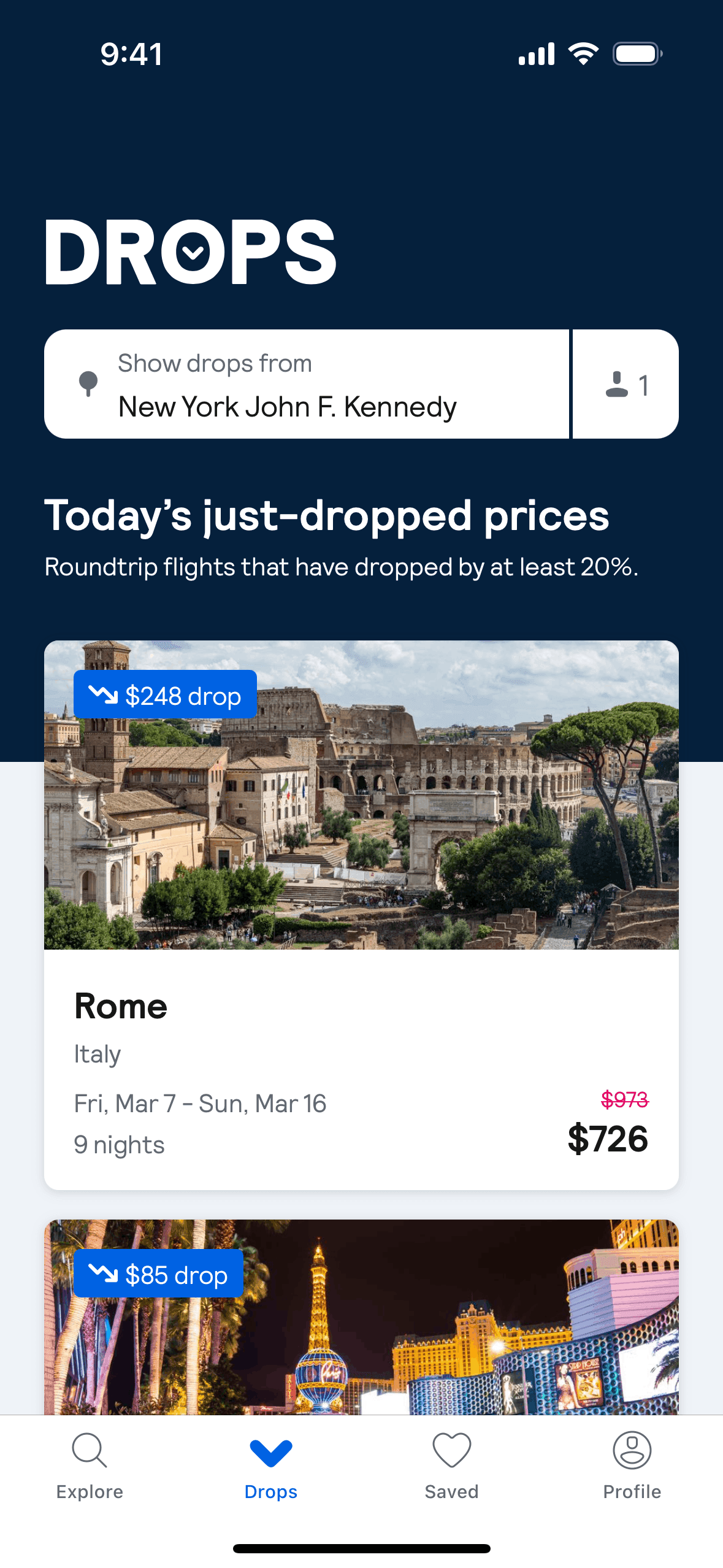Tap the location pin icon

click(88, 384)
